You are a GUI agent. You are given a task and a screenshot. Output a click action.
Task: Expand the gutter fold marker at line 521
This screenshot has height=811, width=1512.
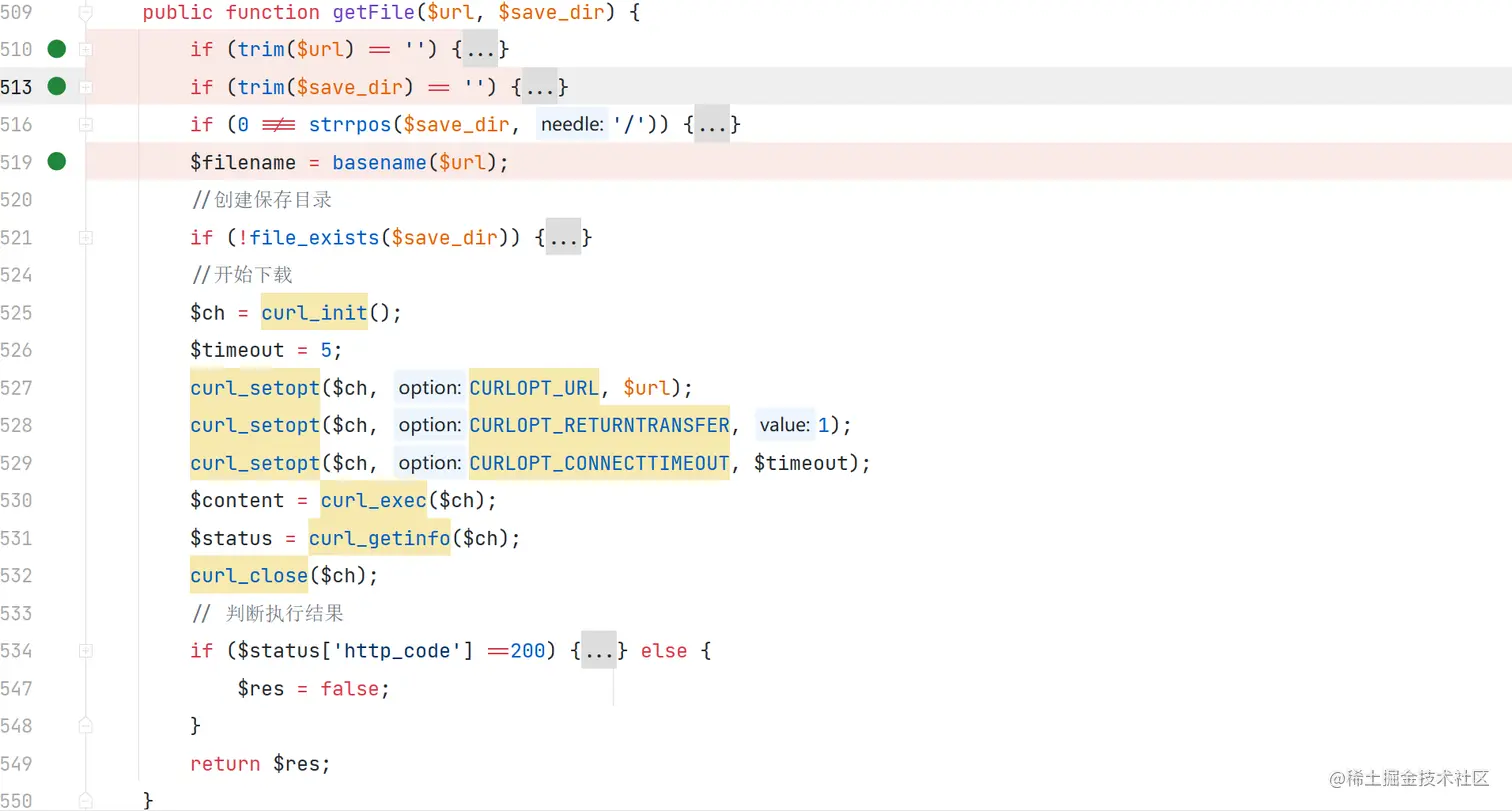click(x=86, y=237)
